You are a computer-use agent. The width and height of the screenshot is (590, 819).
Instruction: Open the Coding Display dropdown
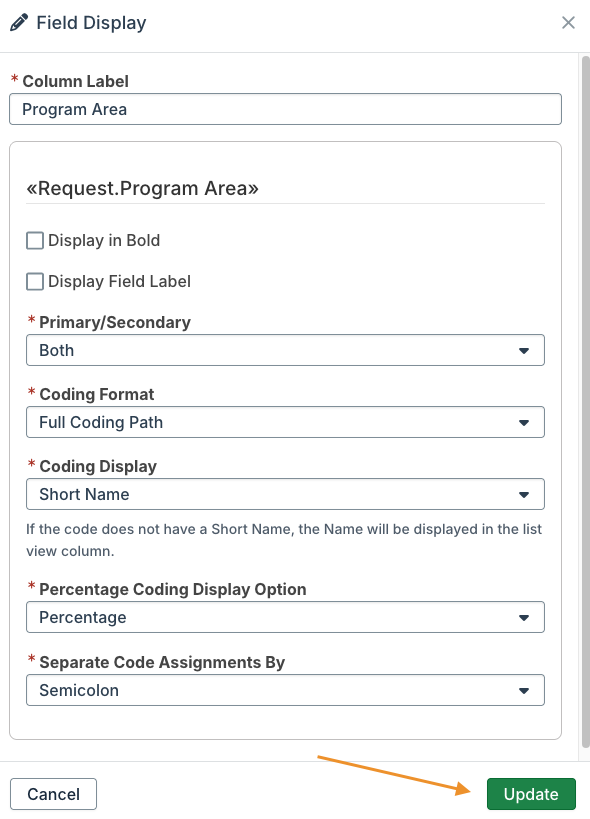[x=285, y=494]
